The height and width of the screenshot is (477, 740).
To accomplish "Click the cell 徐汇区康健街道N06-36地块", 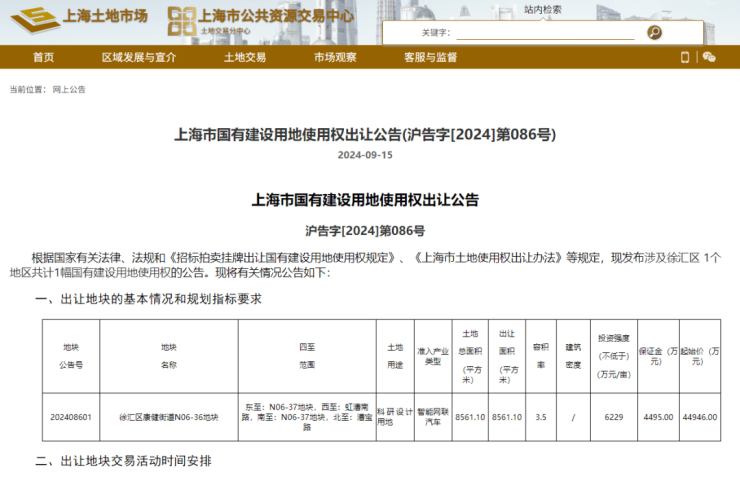I will 169,417.
